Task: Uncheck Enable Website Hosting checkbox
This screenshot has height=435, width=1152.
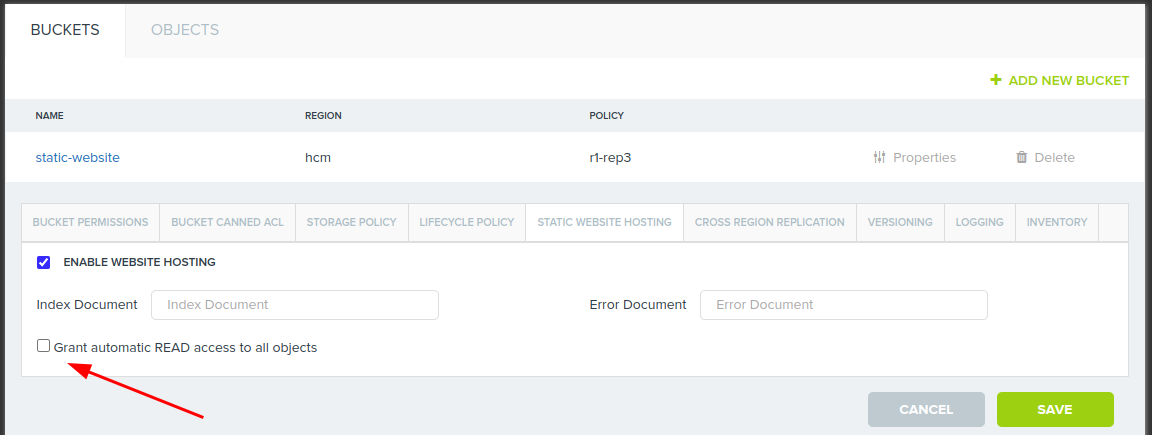Action: click(44, 263)
